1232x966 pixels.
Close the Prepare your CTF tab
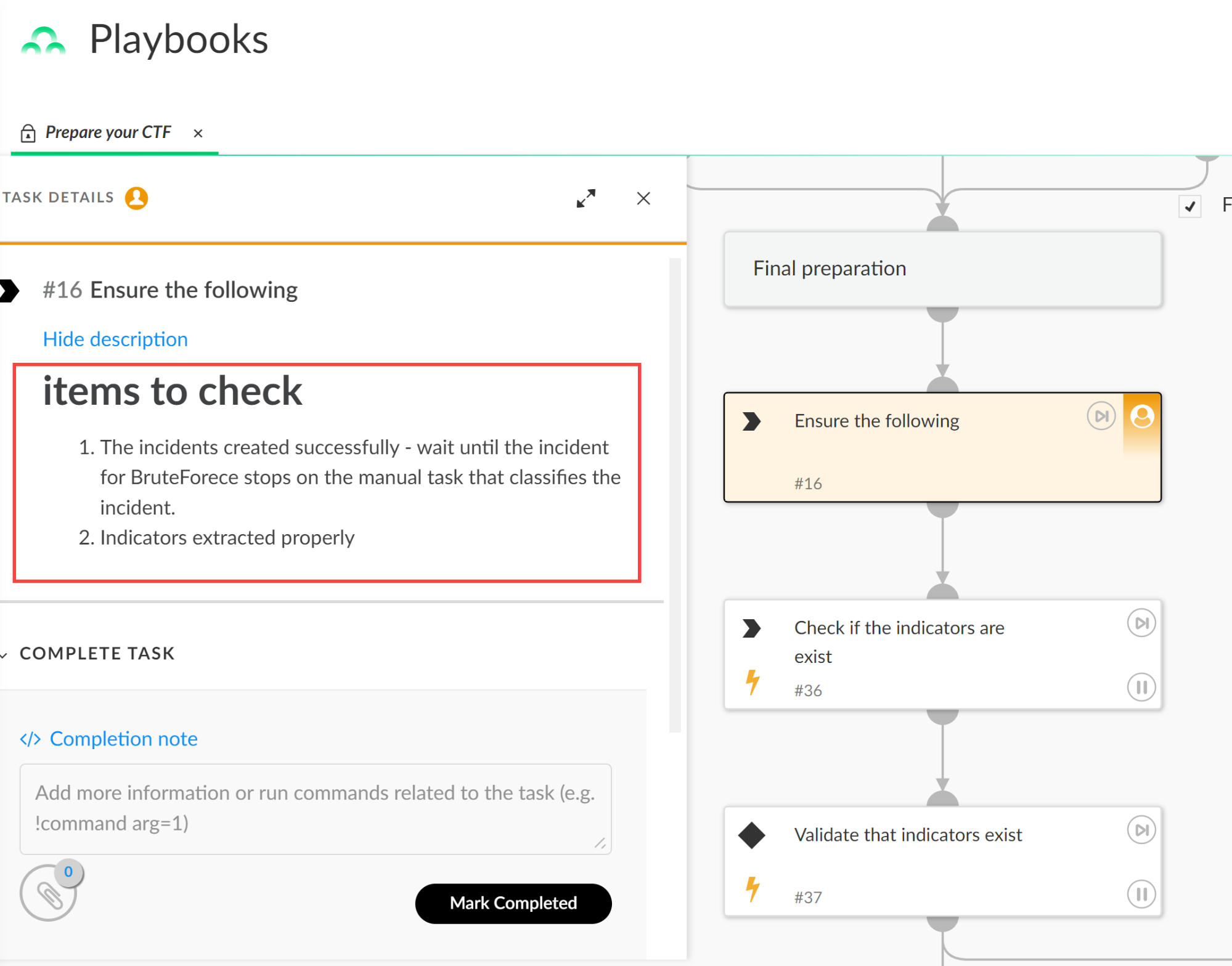click(198, 133)
